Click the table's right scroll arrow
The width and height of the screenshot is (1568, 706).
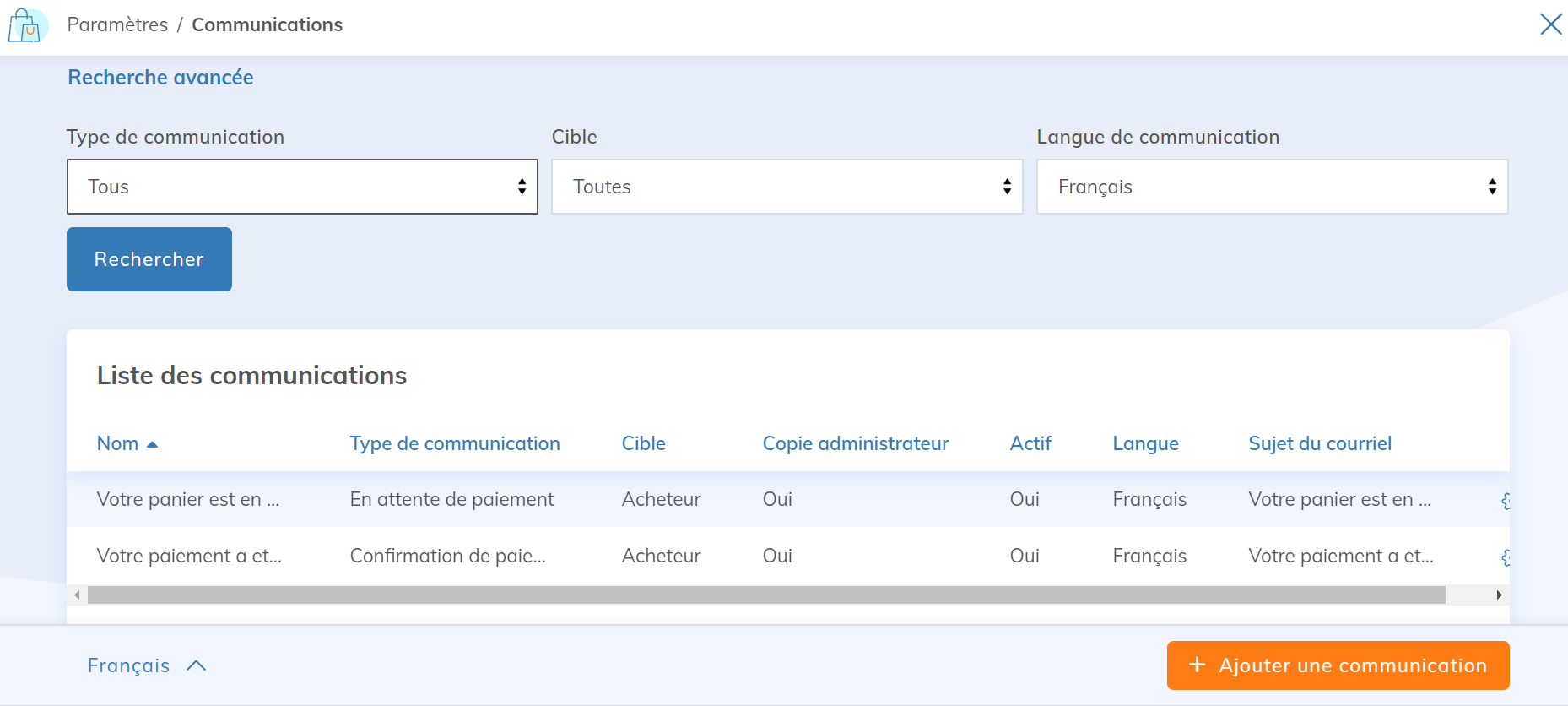click(x=1499, y=595)
